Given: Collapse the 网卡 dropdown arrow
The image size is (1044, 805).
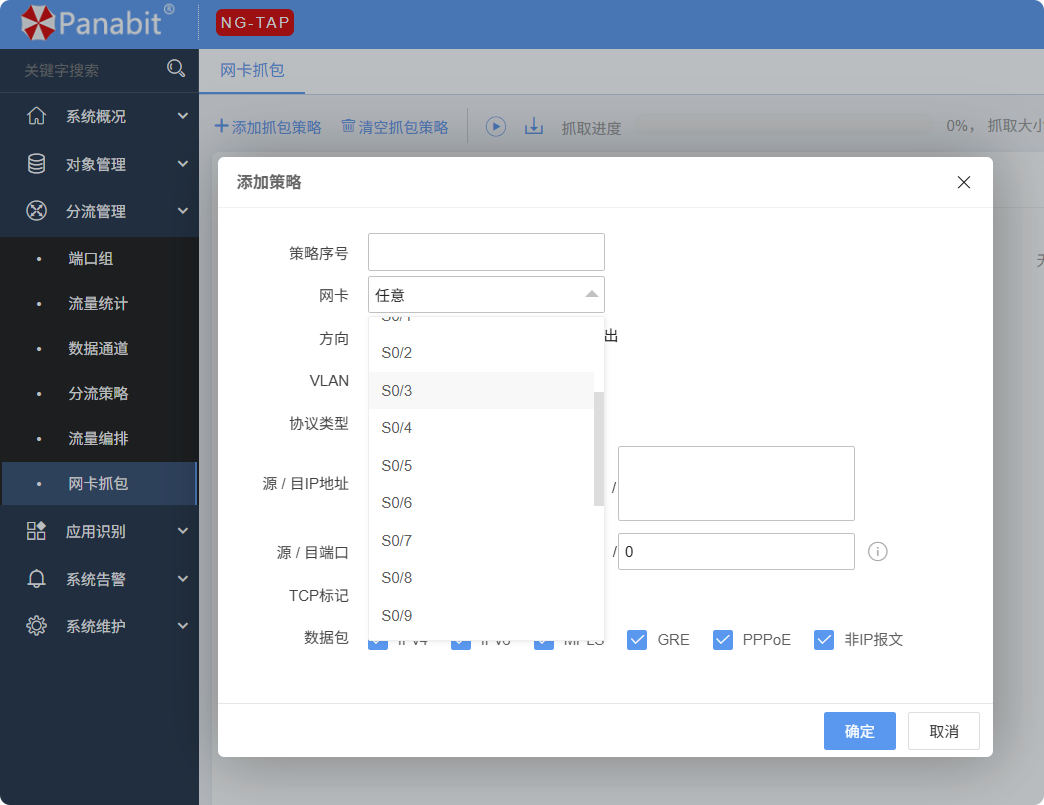Looking at the screenshot, I should [x=592, y=294].
